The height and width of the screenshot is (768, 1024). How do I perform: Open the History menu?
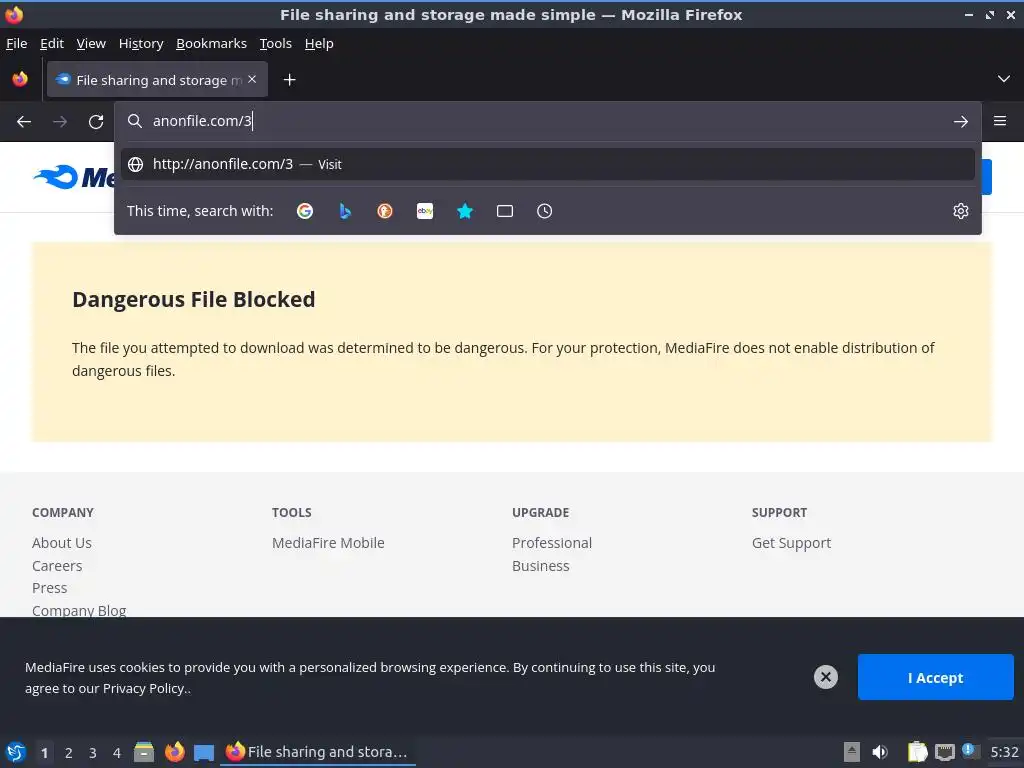[140, 44]
